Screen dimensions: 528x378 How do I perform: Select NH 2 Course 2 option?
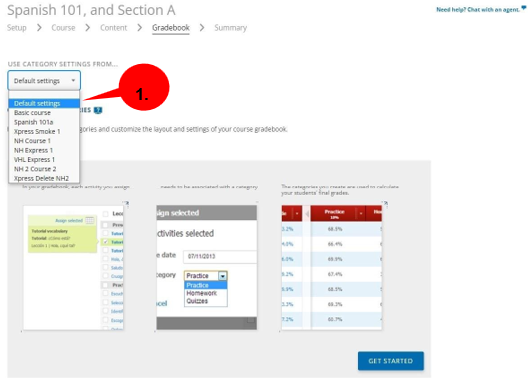[44, 169]
